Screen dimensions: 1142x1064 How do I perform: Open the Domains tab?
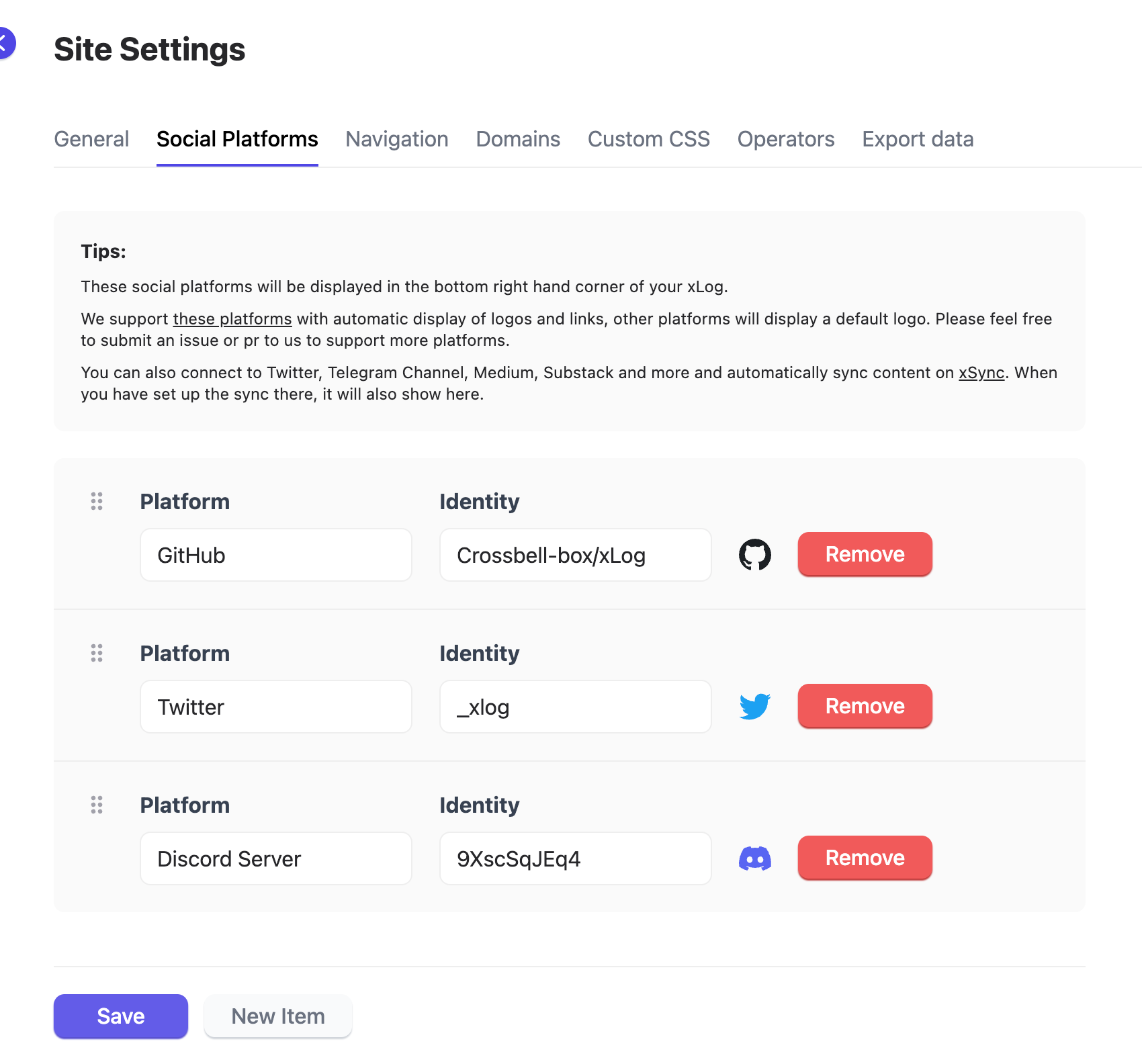518,139
